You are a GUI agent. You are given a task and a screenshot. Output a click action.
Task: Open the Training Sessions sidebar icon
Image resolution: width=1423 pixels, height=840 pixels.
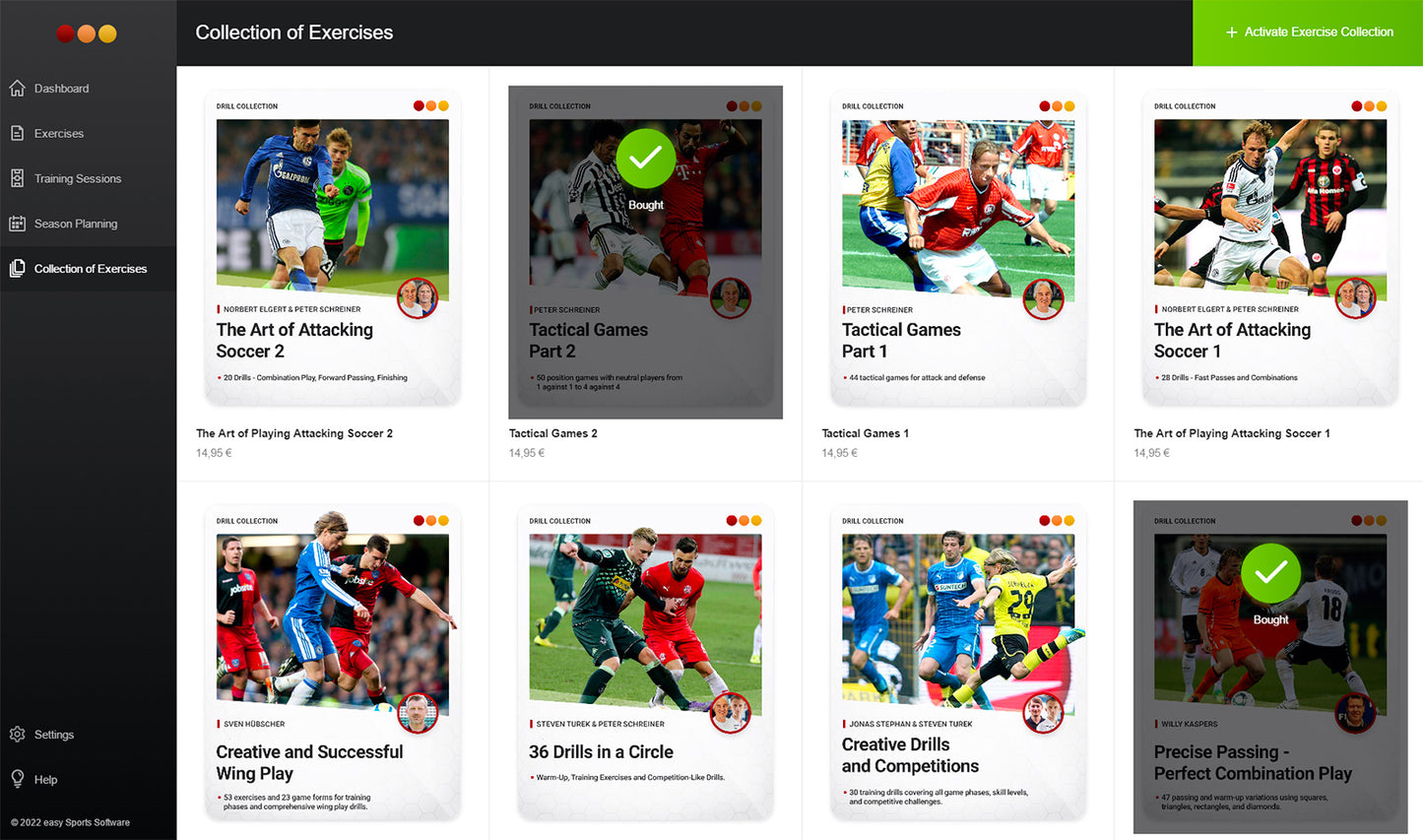tap(17, 178)
